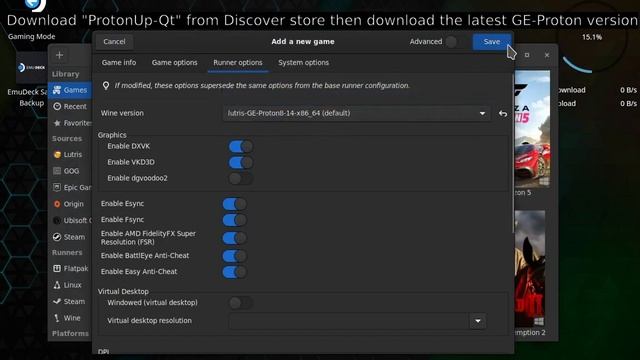The height and width of the screenshot is (360, 640).
Task: Open the Favorites star icon
Action: 57,123
